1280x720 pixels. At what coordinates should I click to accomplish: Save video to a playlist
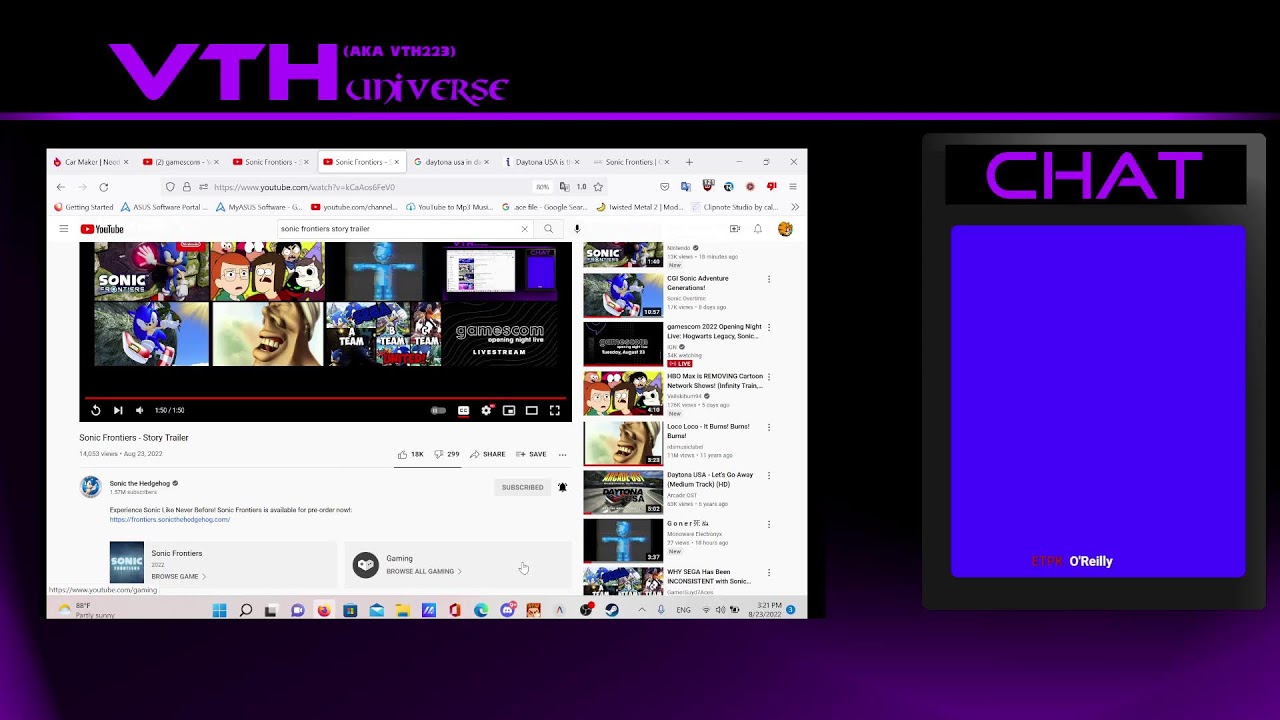pos(531,454)
